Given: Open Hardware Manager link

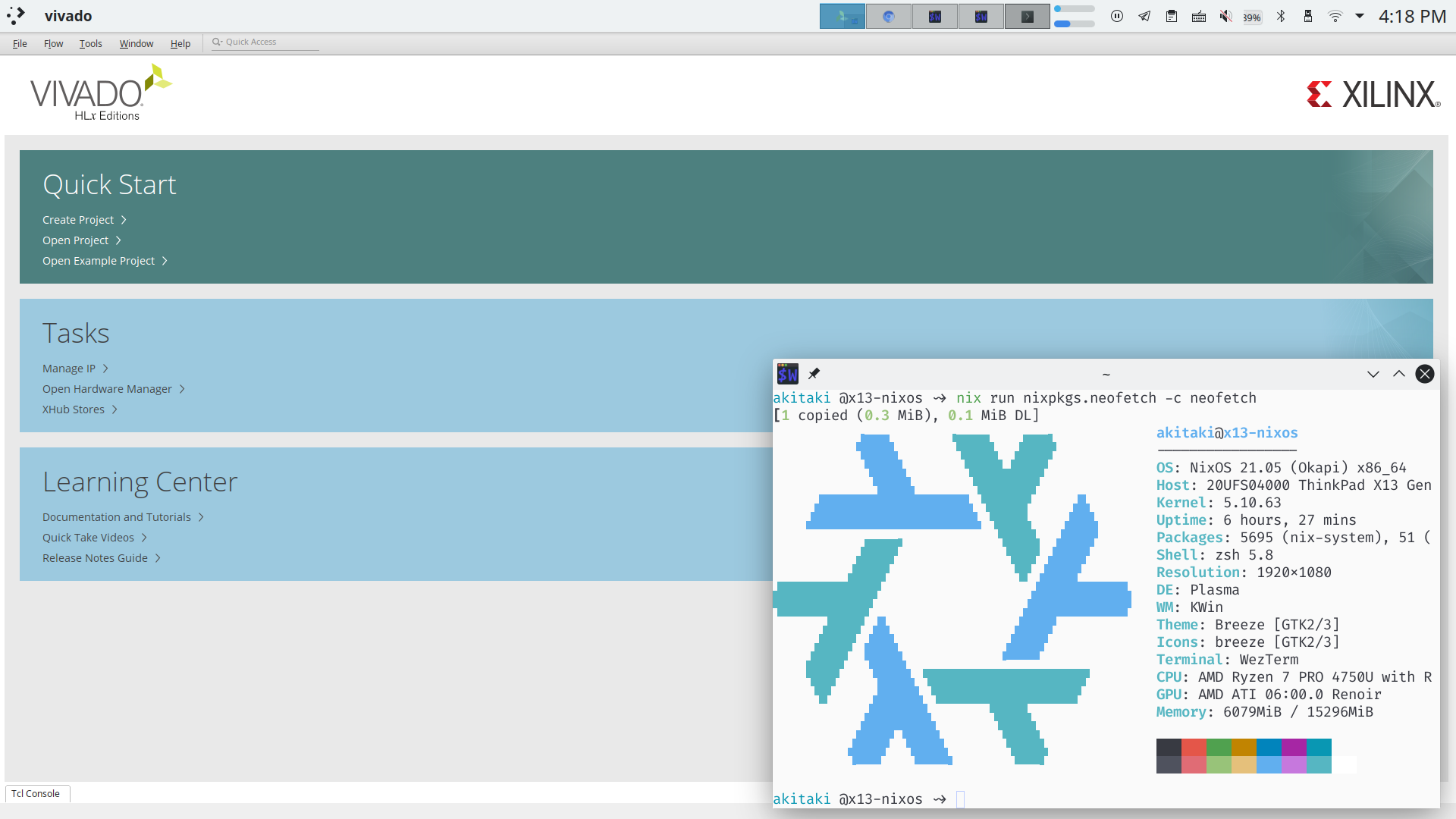Looking at the screenshot, I should [107, 389].
